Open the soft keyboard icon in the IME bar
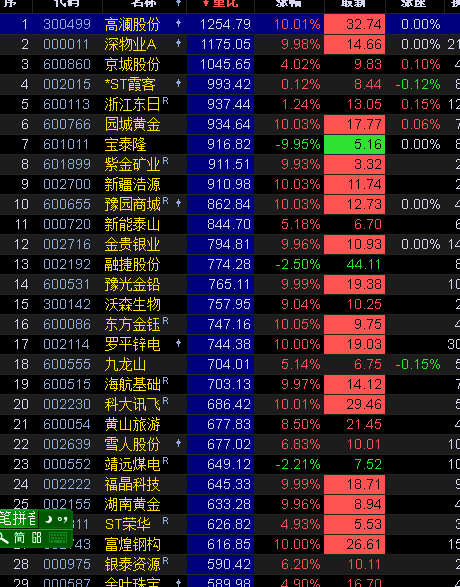460x587 pixels. (x=58, y=538)
